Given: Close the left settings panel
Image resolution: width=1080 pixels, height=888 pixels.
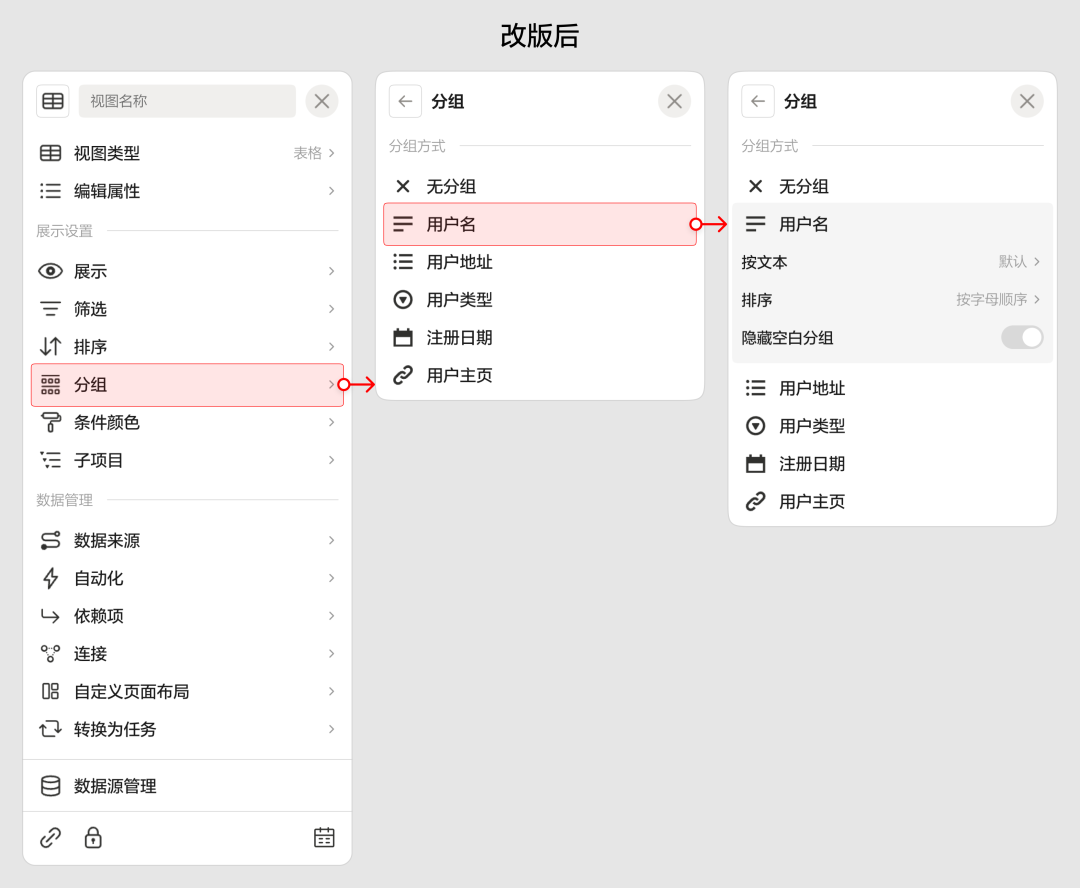Looking at the screenshot, I should (322, 101).
